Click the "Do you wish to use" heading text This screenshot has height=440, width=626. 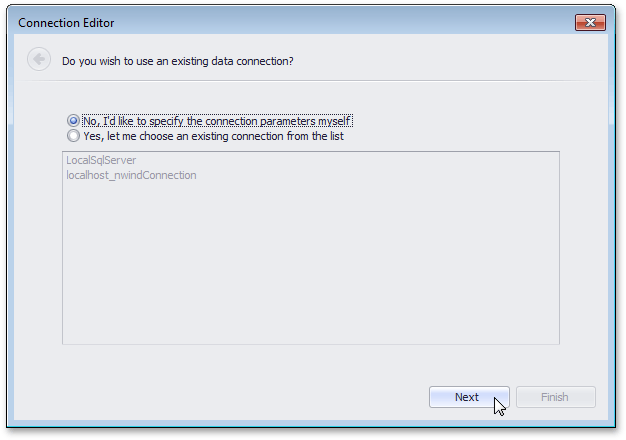(178, 61)
